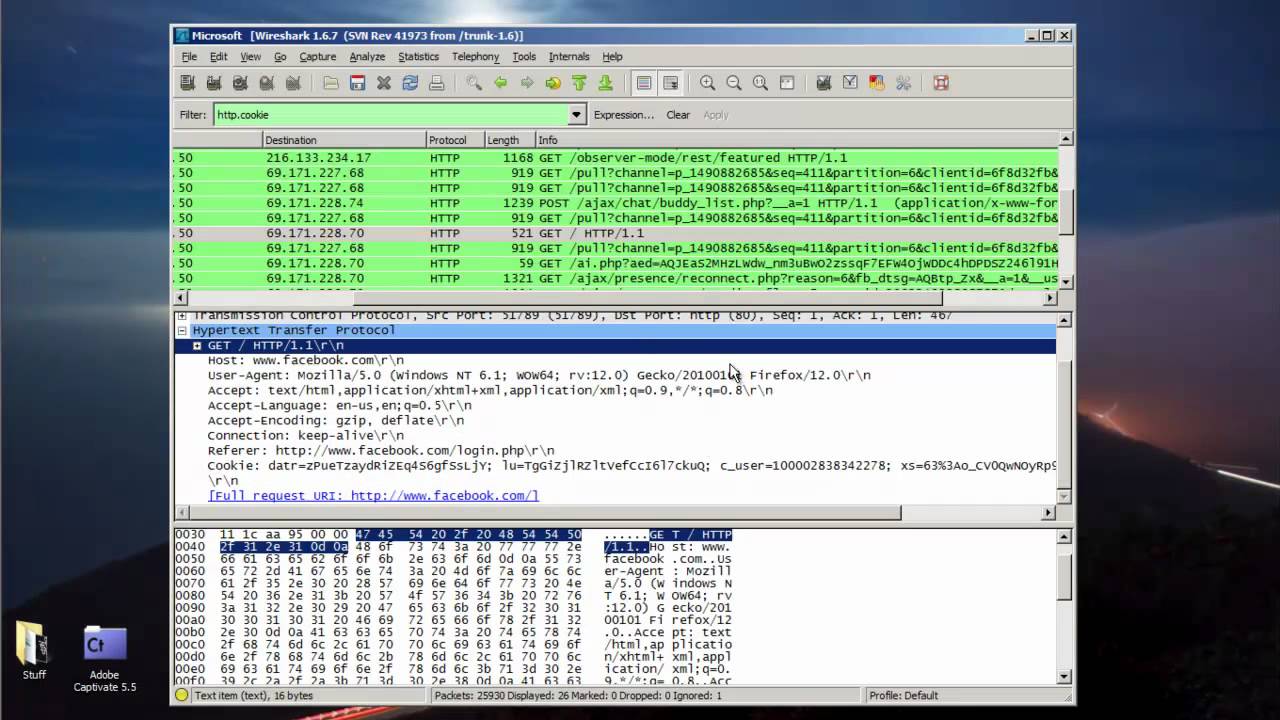Image resolution: width=1280 pixels, height=720 pixels.
Task: Open a capture file with the folder icon
Action: pos(331,83)
